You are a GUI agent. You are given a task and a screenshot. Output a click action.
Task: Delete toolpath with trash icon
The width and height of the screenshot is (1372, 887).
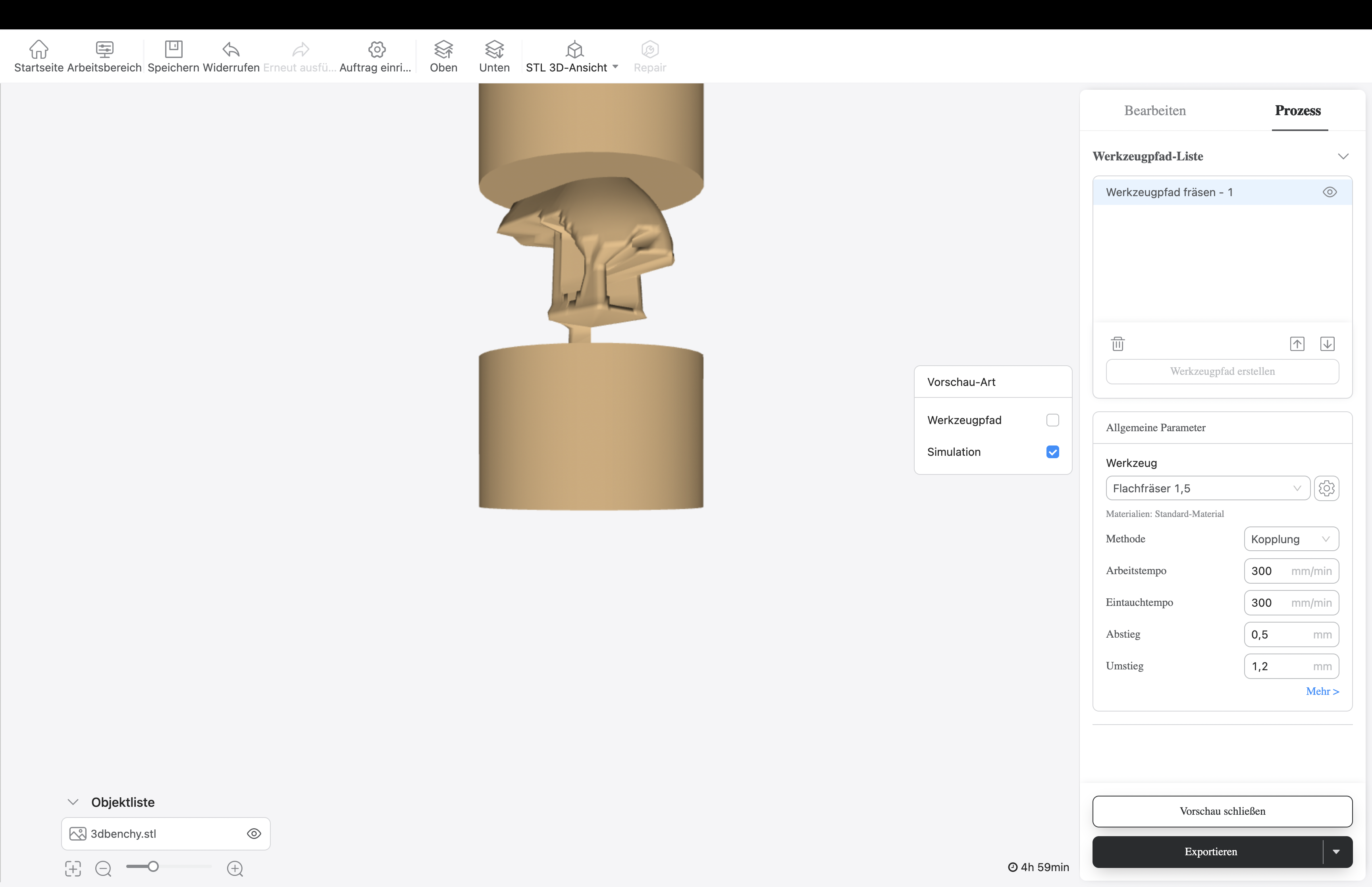[1118, 344]
